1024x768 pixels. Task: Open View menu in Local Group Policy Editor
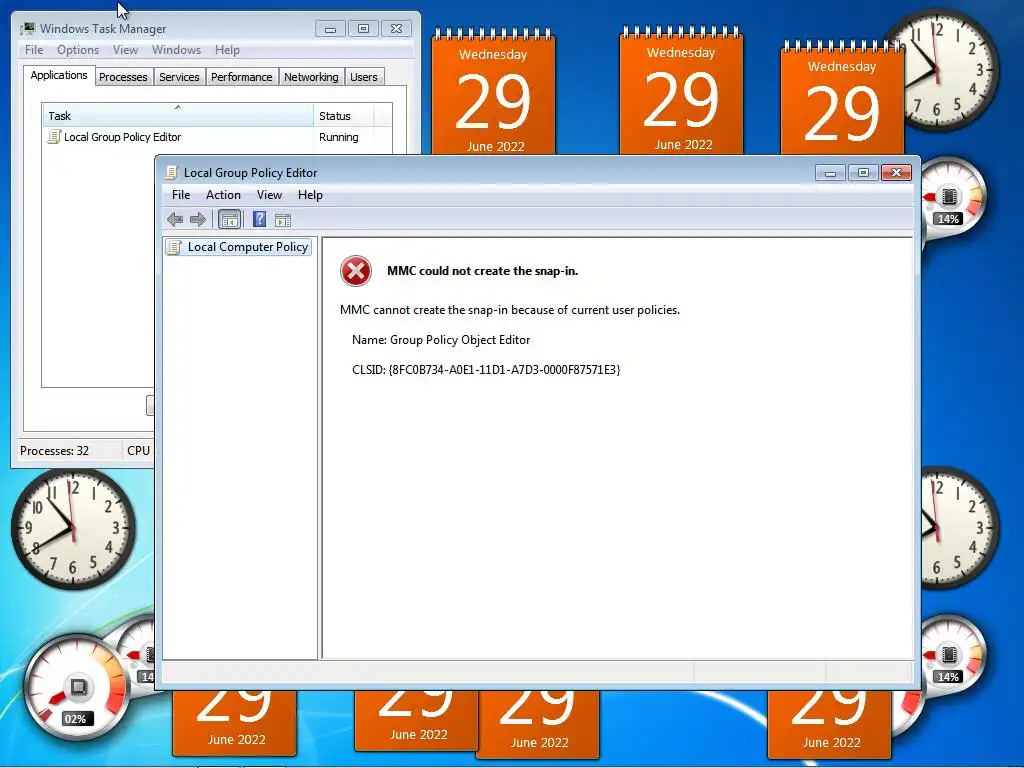(x=269, y=195)
